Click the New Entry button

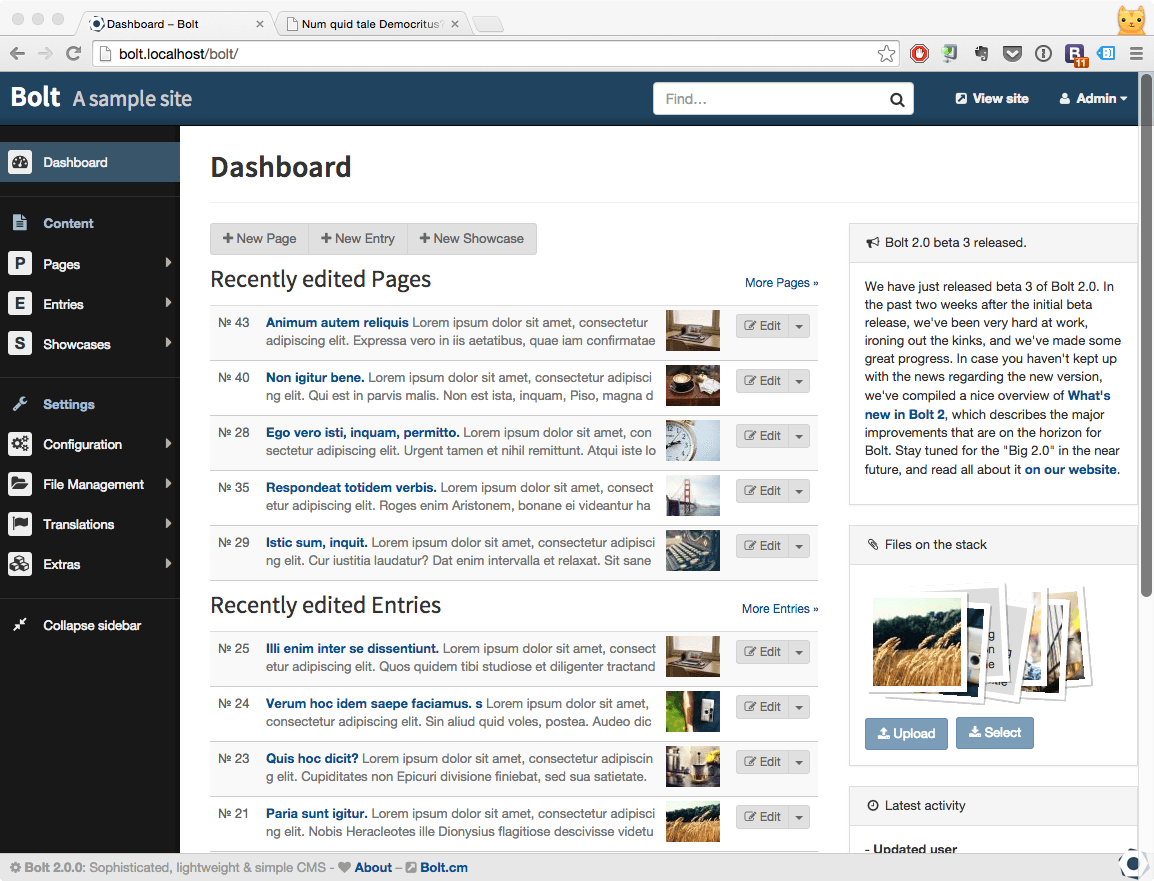click(x=358, y=238)
